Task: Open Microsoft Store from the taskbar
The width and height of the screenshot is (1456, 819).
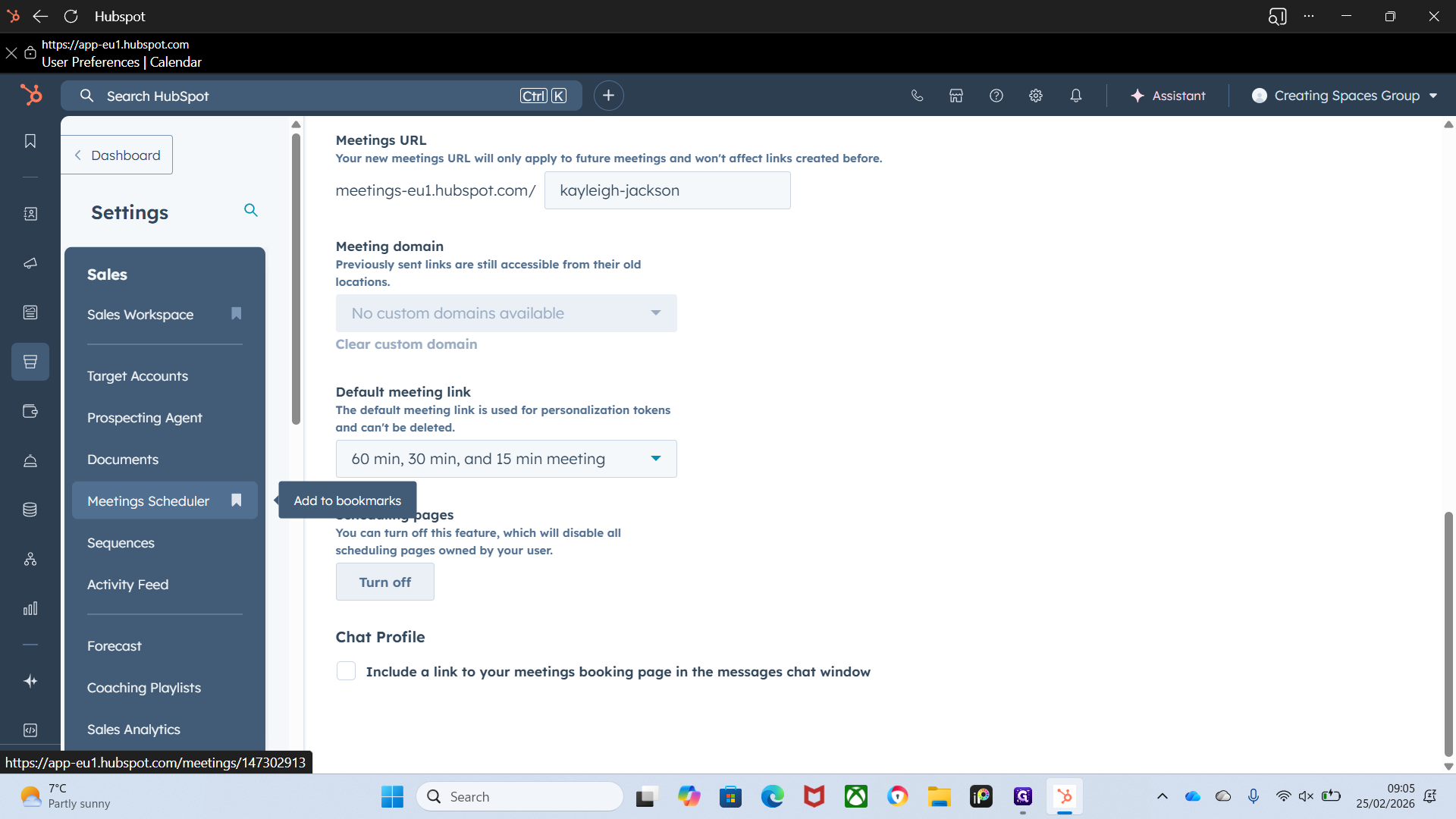Action: [x=730, y=796]
